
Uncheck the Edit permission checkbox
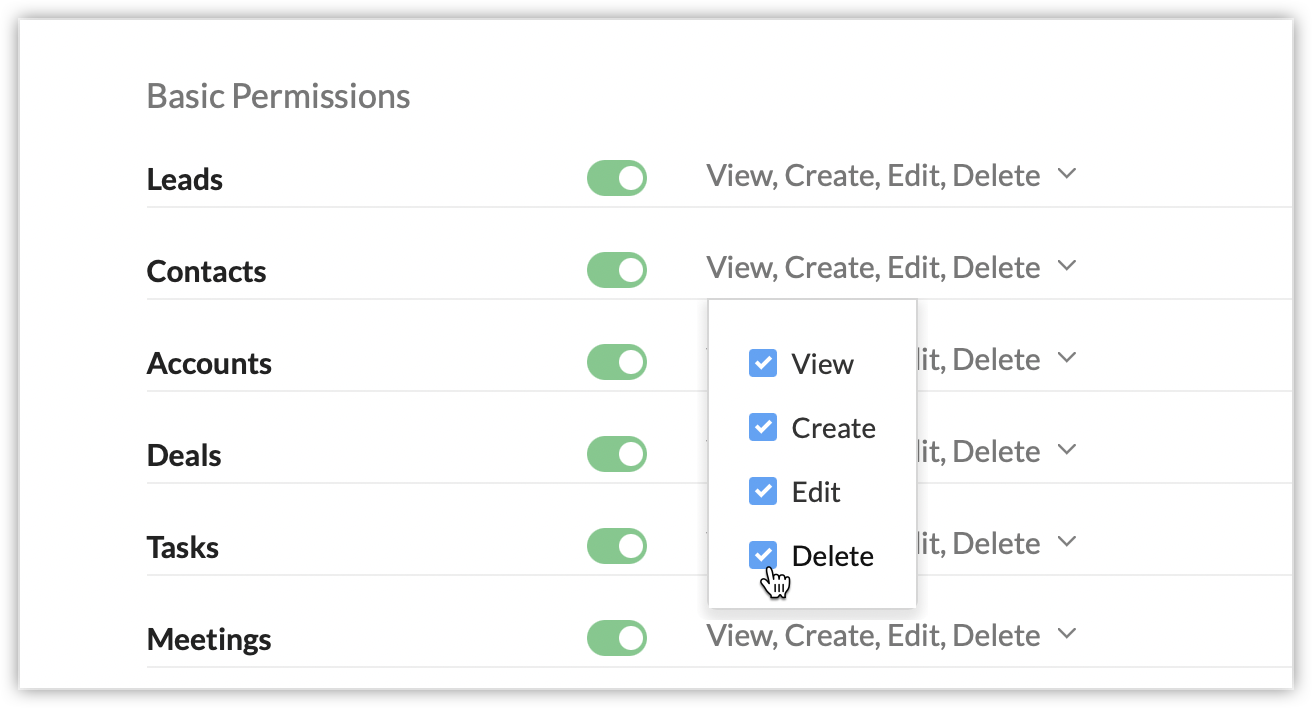pos(763,492)
